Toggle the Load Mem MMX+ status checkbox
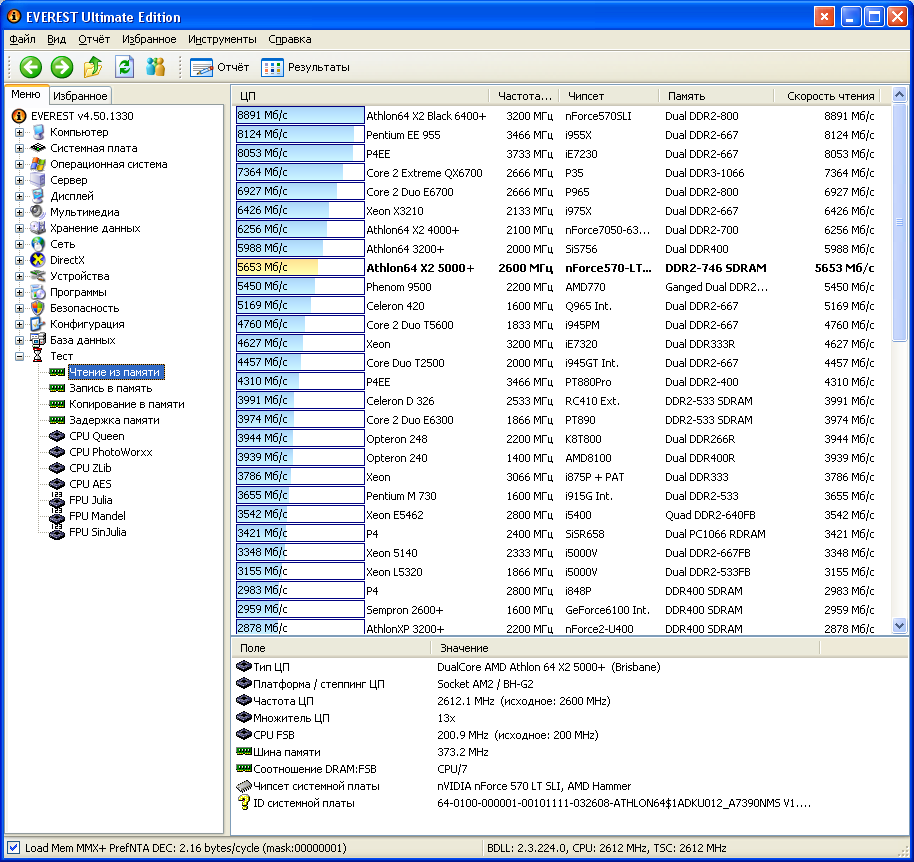 tap(13, 848)
